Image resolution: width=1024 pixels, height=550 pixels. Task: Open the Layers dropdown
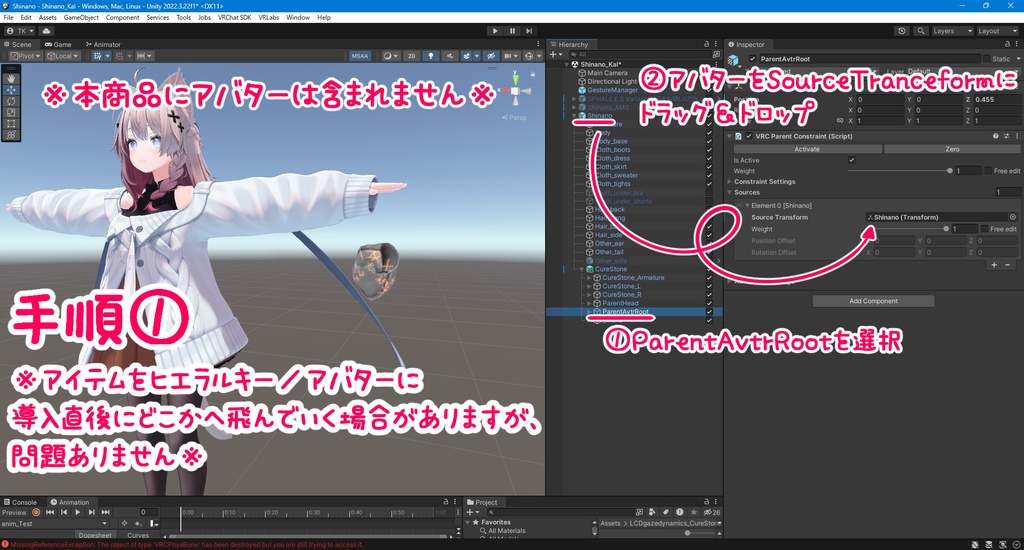tap(952, 31)
